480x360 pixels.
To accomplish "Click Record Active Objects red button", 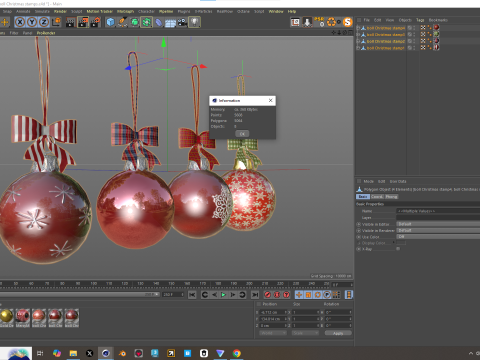I will [267, 295].
